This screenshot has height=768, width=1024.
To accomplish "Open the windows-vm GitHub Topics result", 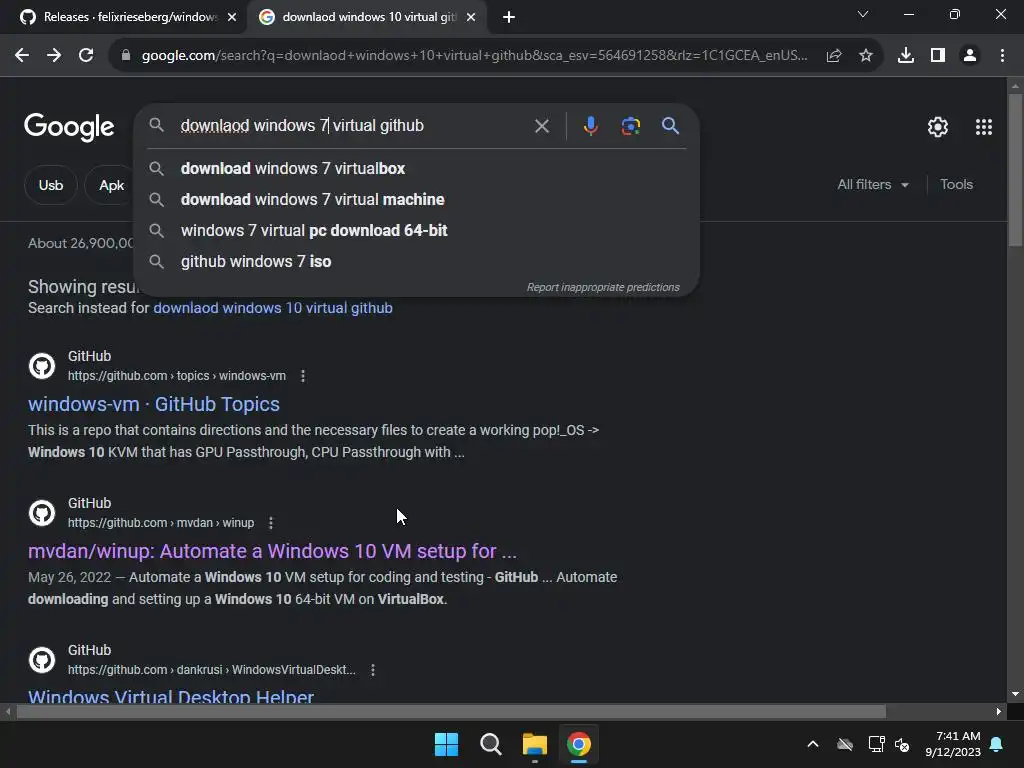I will tap(153, 404).
